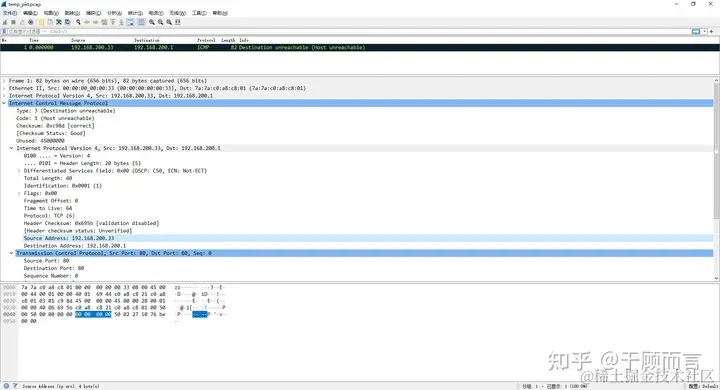Expand the Frame 1 tree node
This screenshot has height=390, width=720.
4,80
